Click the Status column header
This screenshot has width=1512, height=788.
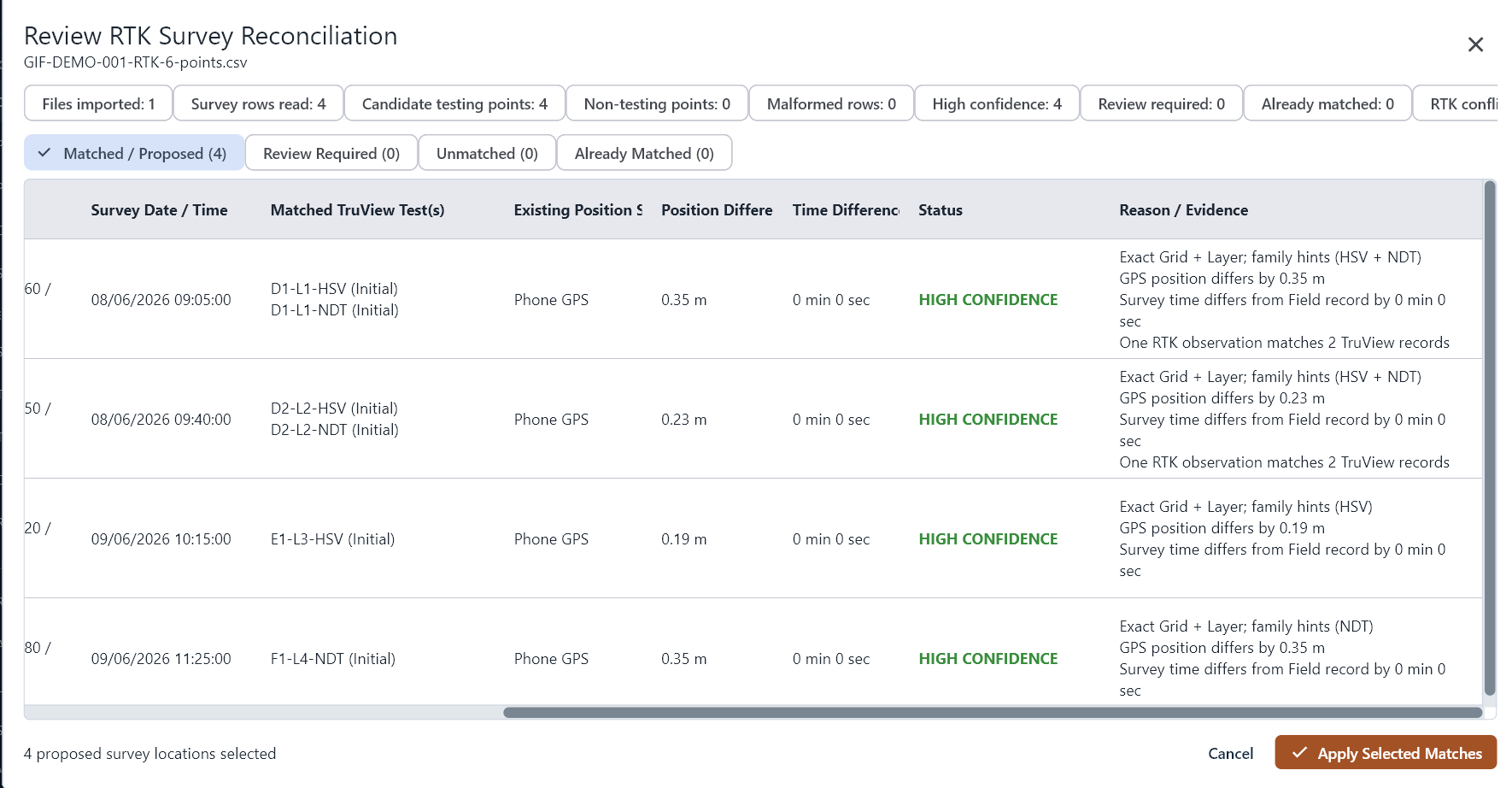point(941,209)
